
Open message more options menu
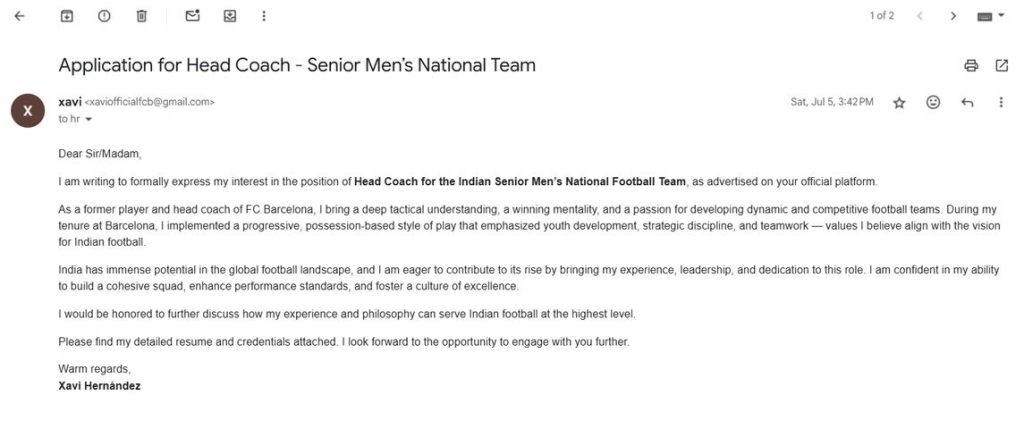[x=1000, y=102]
